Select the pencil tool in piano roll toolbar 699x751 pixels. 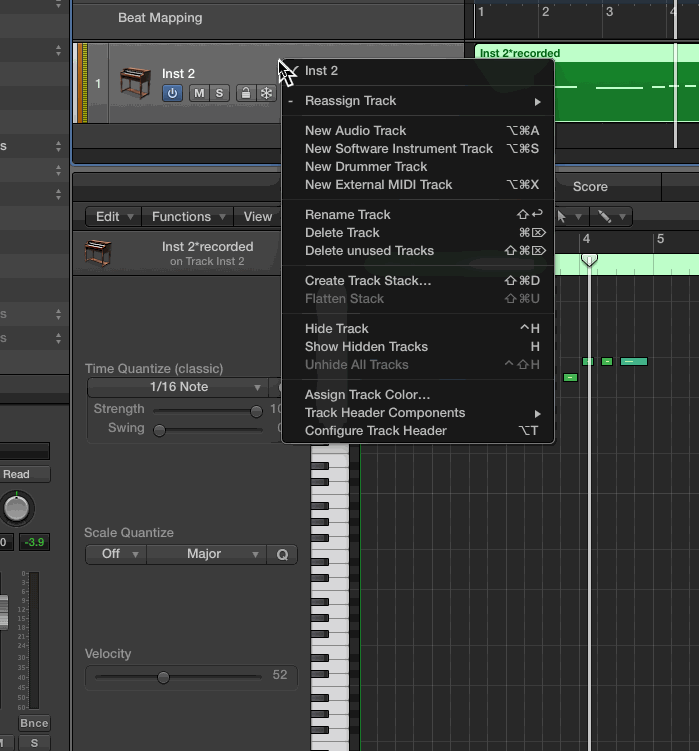tap(606, 216)
